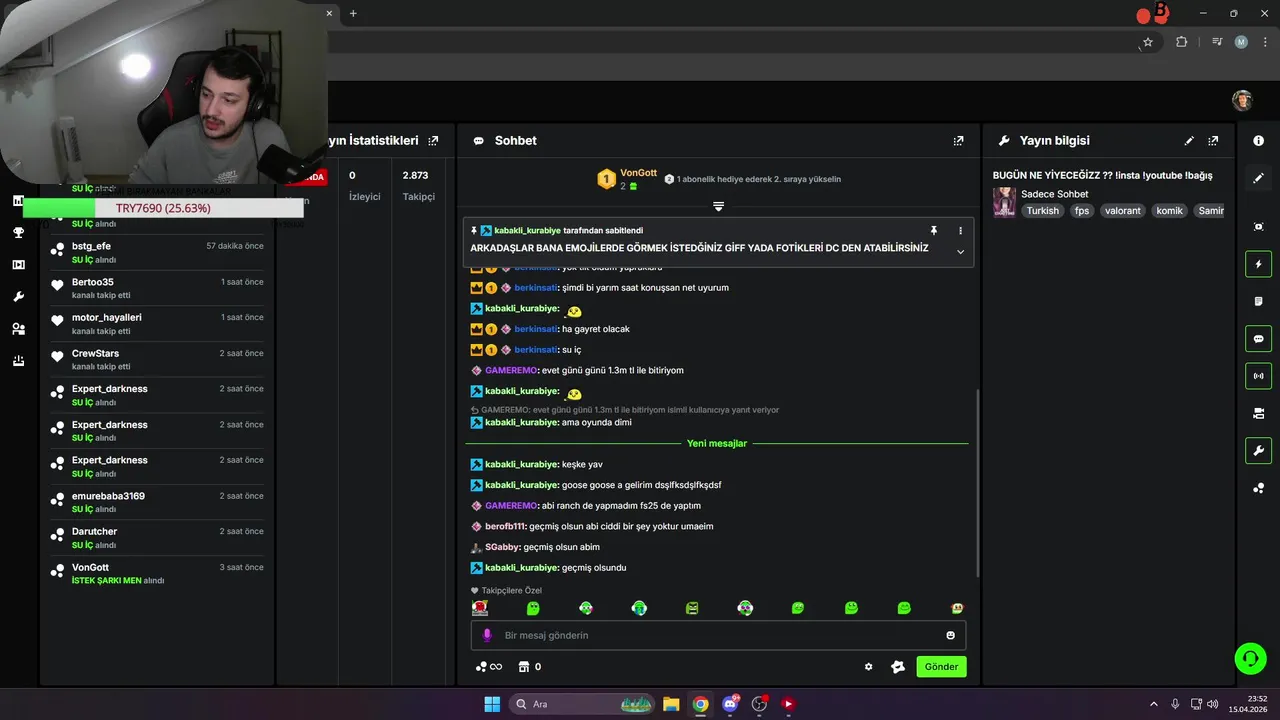The height and width of the screenshot is (720, 1280).
Task: Click VonGott's İSTEK ŞARKI MEN activity entry
Action: [x=157, y=573]
